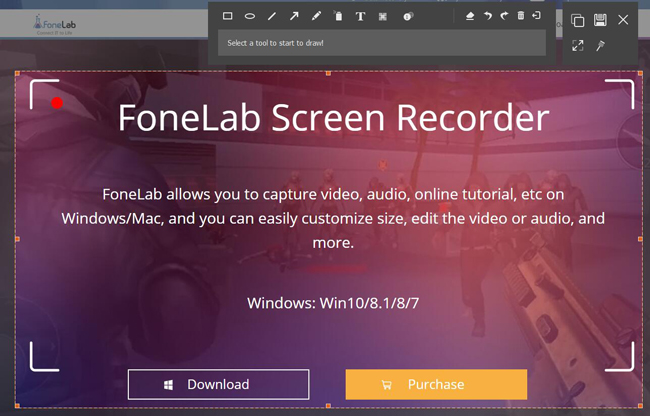Image resolution: width=650 pixels, height=416 pixels.
Task: Close the snapshot toolbar
Action: 623,20
